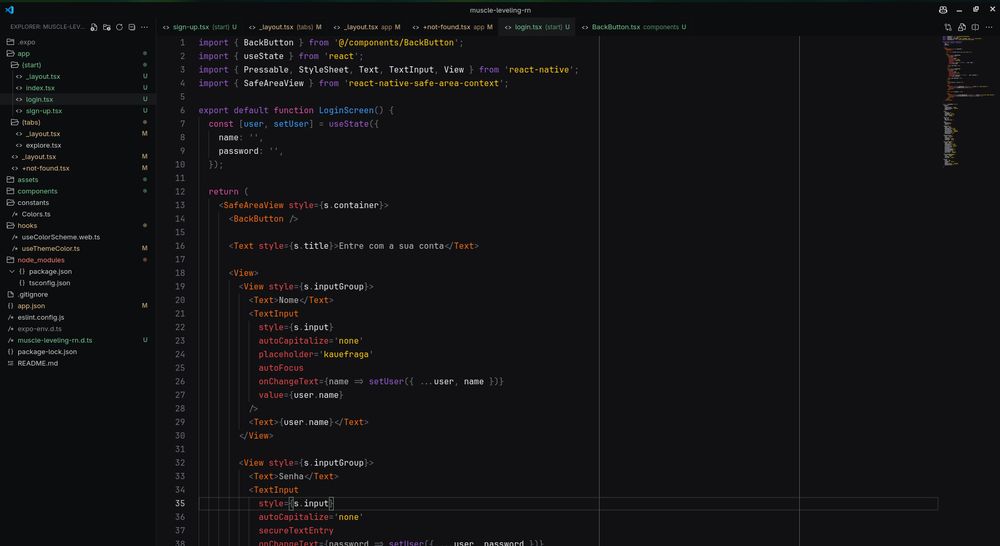Open +not-found.tsx in Explorer tree
This screenshot has width=1000, height=546.
[x=45, y=168]
